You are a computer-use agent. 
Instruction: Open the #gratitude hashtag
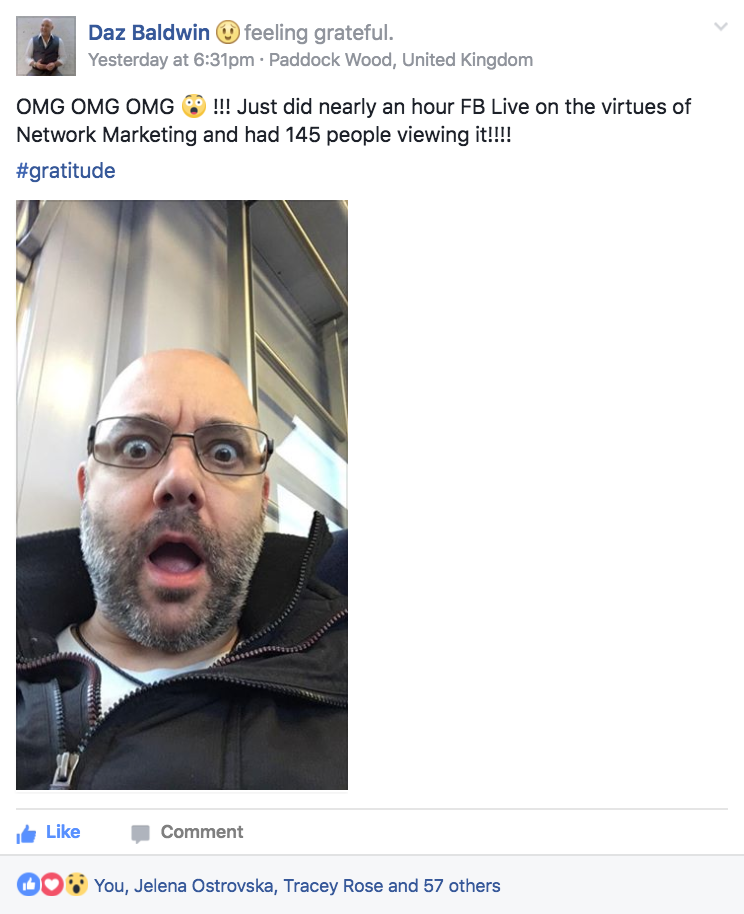[66, 171]
